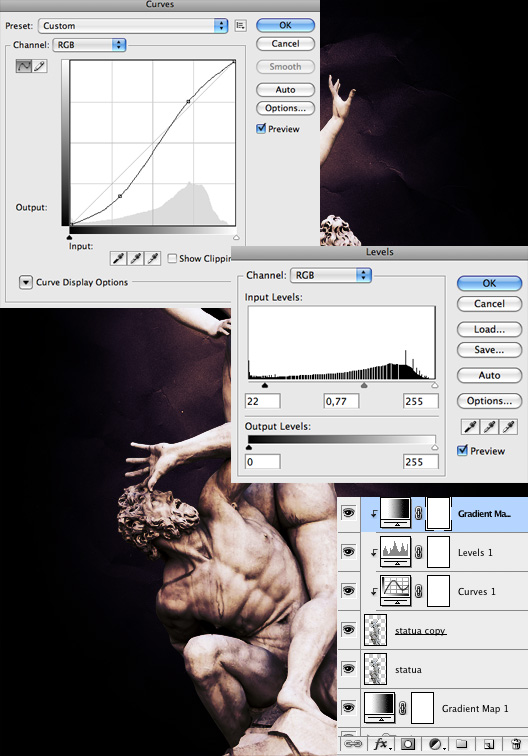This screenshot has height=756, width=528.
Task: Click Load... in the Levels dialog
Action: tap(489, 329)
